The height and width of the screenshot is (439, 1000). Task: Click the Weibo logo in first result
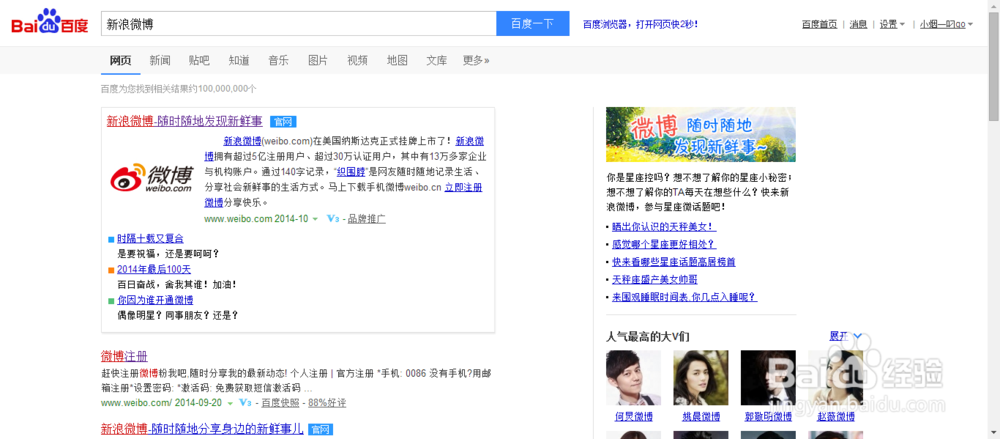pyautogui.click(x=151, y=178)
